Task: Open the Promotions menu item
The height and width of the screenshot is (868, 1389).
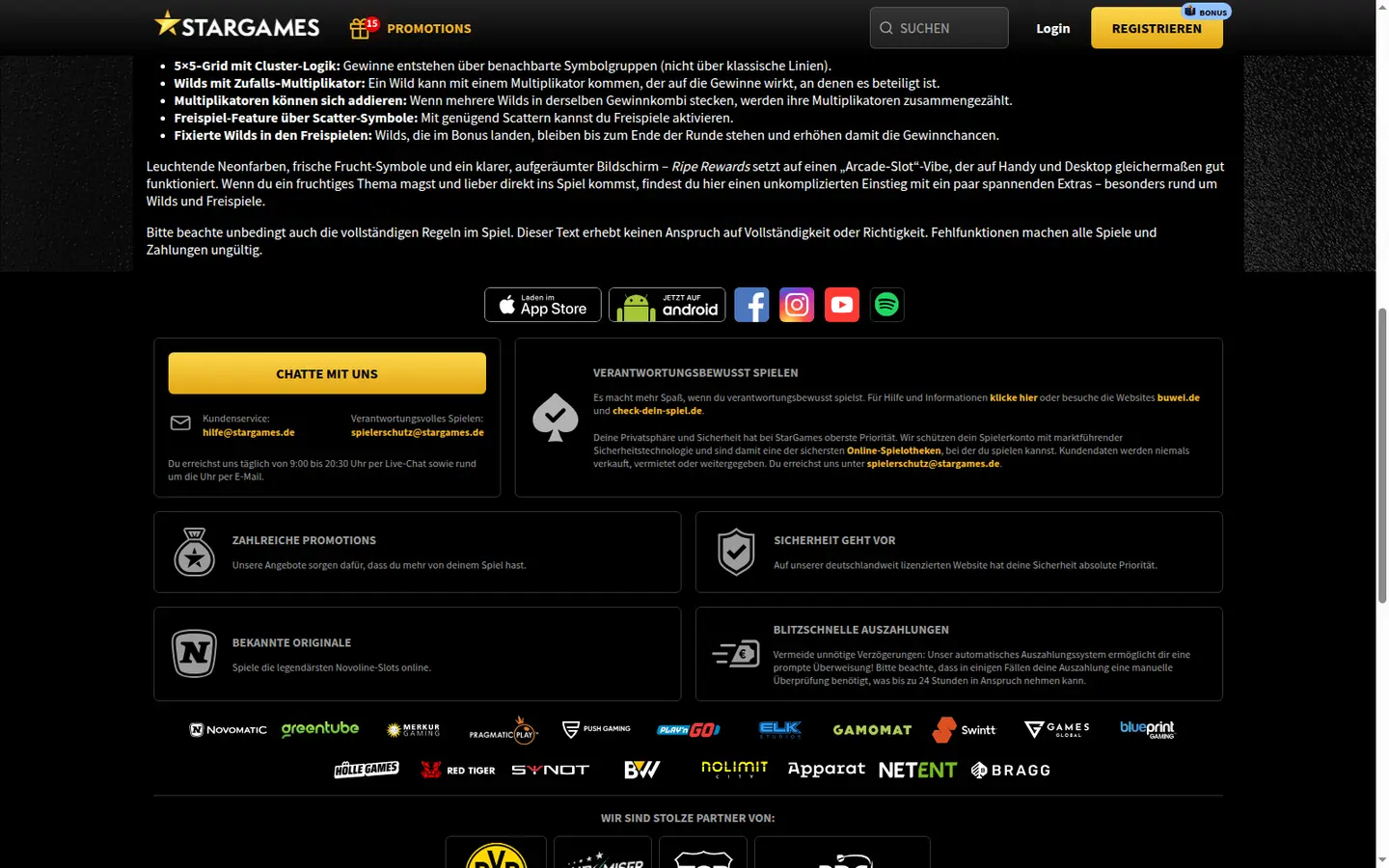Action: 428,28
